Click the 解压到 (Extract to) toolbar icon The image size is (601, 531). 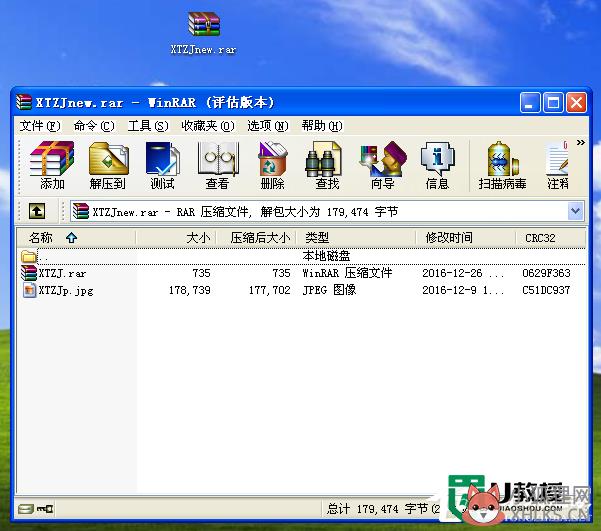point(108,165)
